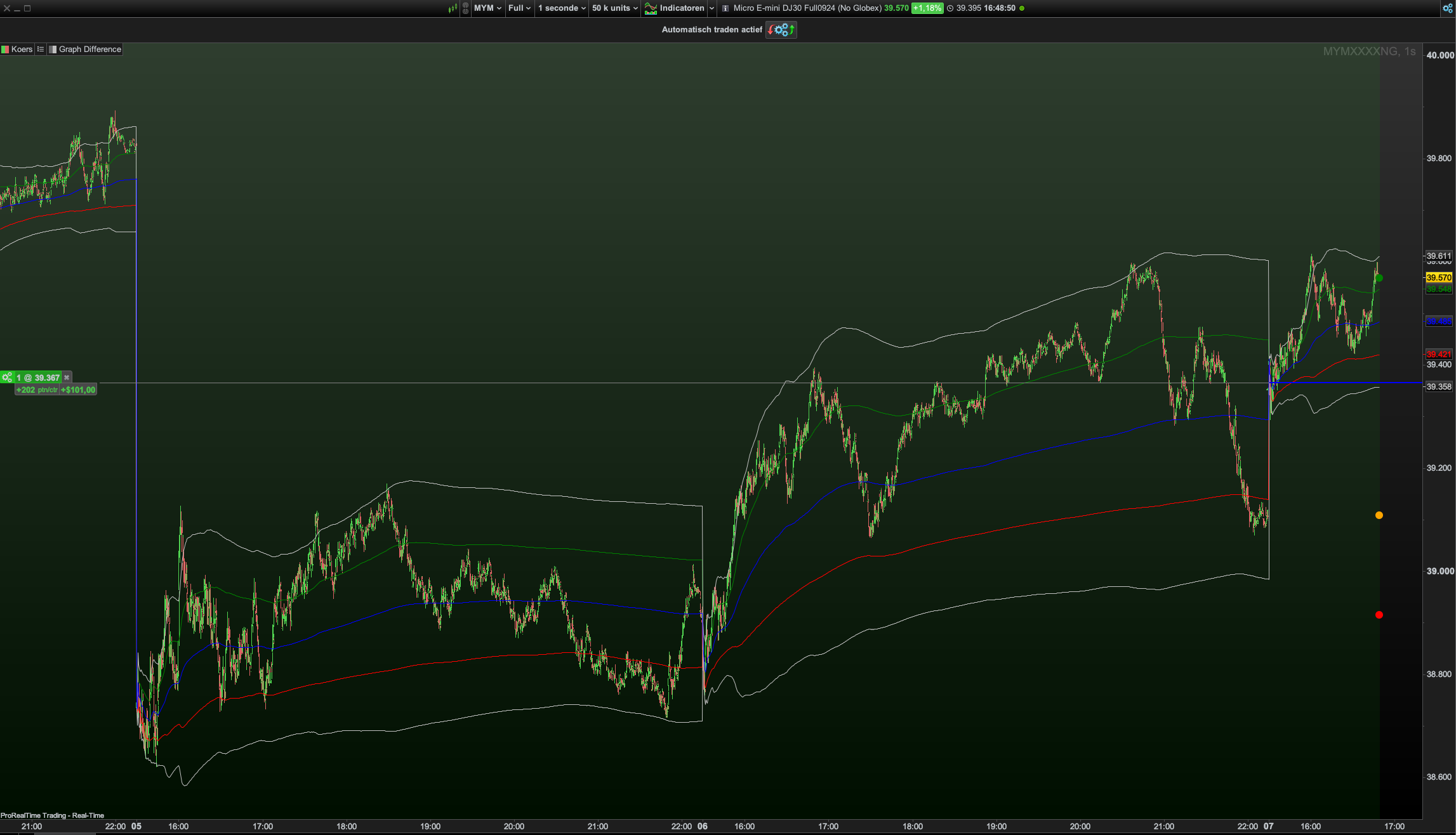Click the candlestick chart style icon
This screenshot has height=835, width=1456.
[453, 8]
